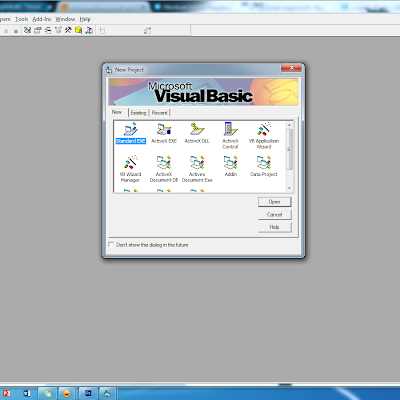Show the Toolbox via hammer icon
Image resolution: width=400 pixels, height=400 pixels.
tap(68, 30)
